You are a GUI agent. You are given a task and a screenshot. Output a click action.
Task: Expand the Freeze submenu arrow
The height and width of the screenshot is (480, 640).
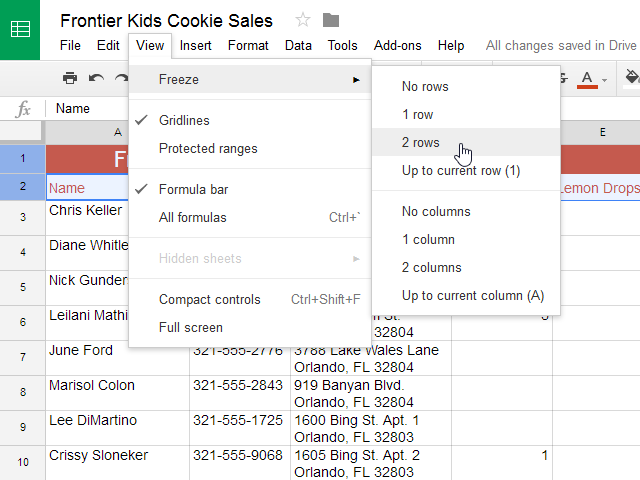(x=356, y=79)
